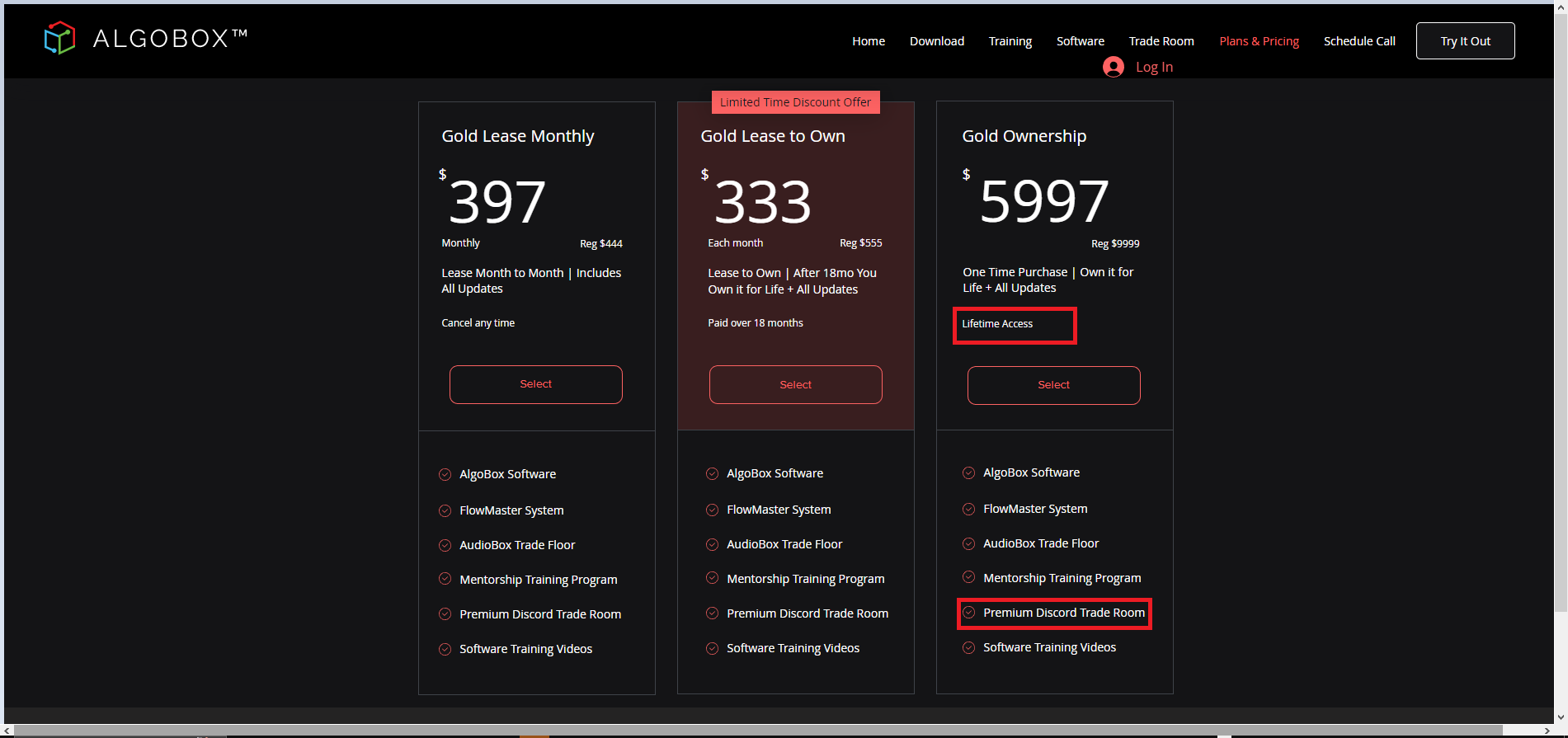The width and height of the screenshot is (1568, 738).
Task: Click check icon for AudioBox Trade Floor in Gold Lease Monthly
Action: pyautogui.click(x=445, y=545)
